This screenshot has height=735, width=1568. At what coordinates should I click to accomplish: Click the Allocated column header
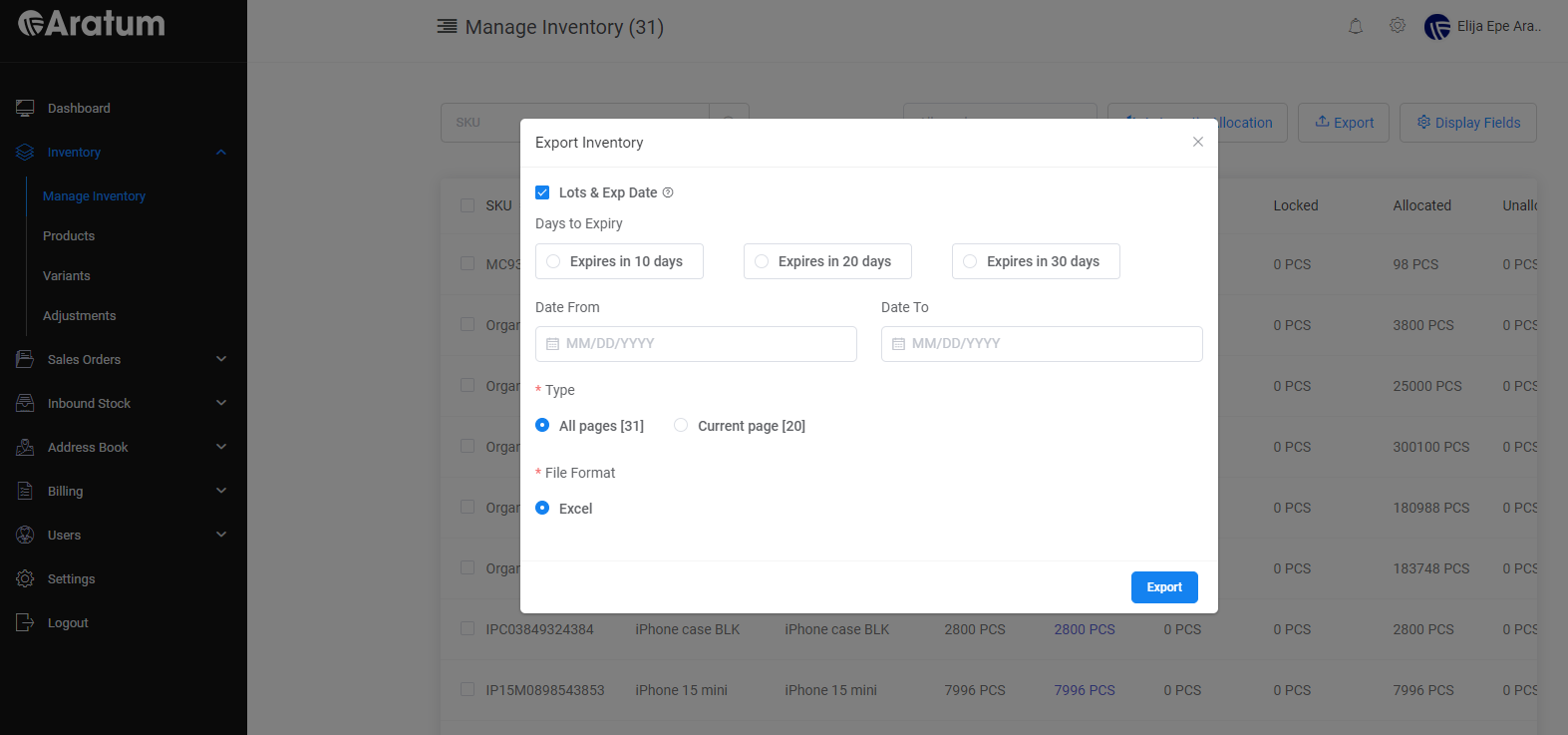tap(1422, 205)
